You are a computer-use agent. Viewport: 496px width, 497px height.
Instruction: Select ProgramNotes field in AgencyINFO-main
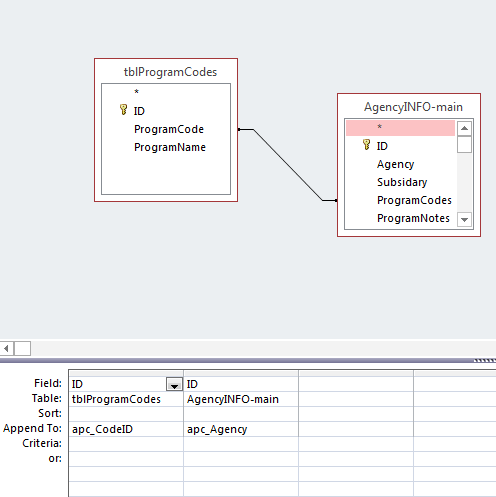tap(413, 218)
